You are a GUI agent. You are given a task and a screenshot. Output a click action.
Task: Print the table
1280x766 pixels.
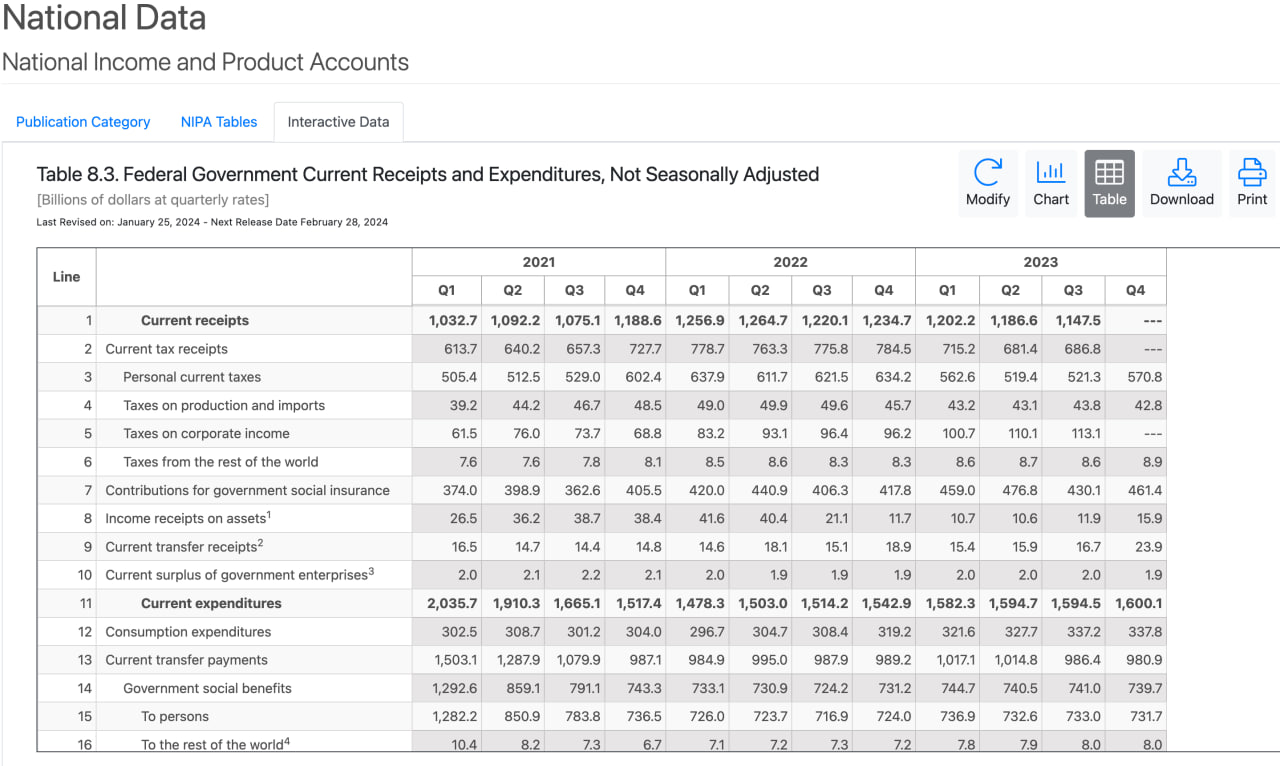click(1252, 184)
